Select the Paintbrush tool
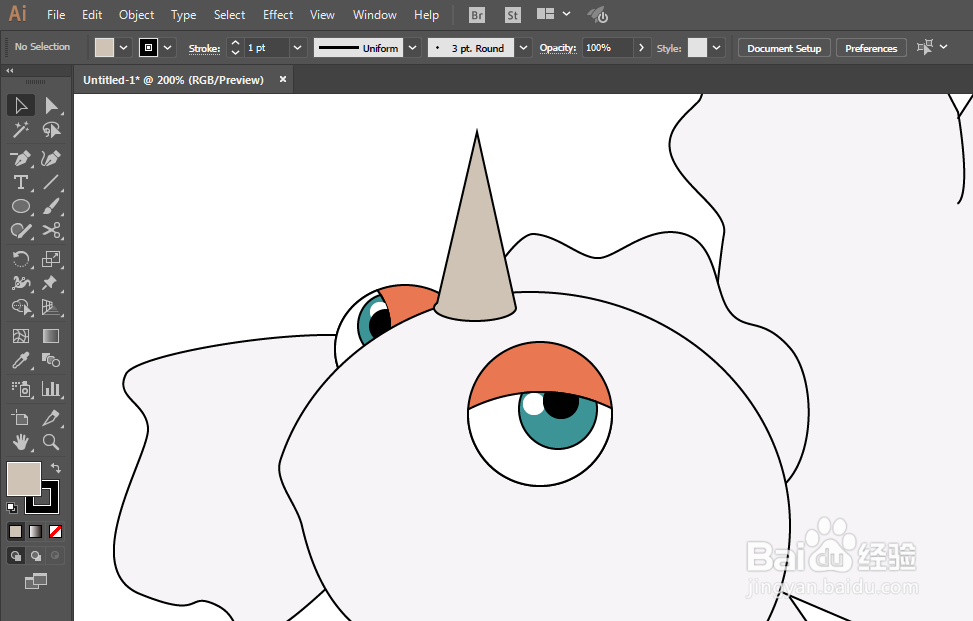973x621 pixels. point(51,207)
